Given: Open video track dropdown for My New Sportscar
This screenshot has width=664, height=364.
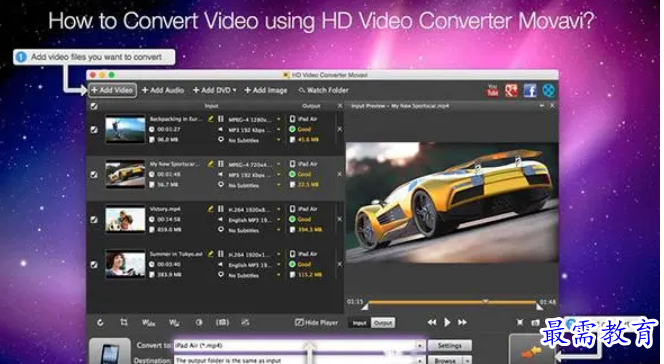Looking at the screenshot, I should pyautogui.click(x=278, y=164).
